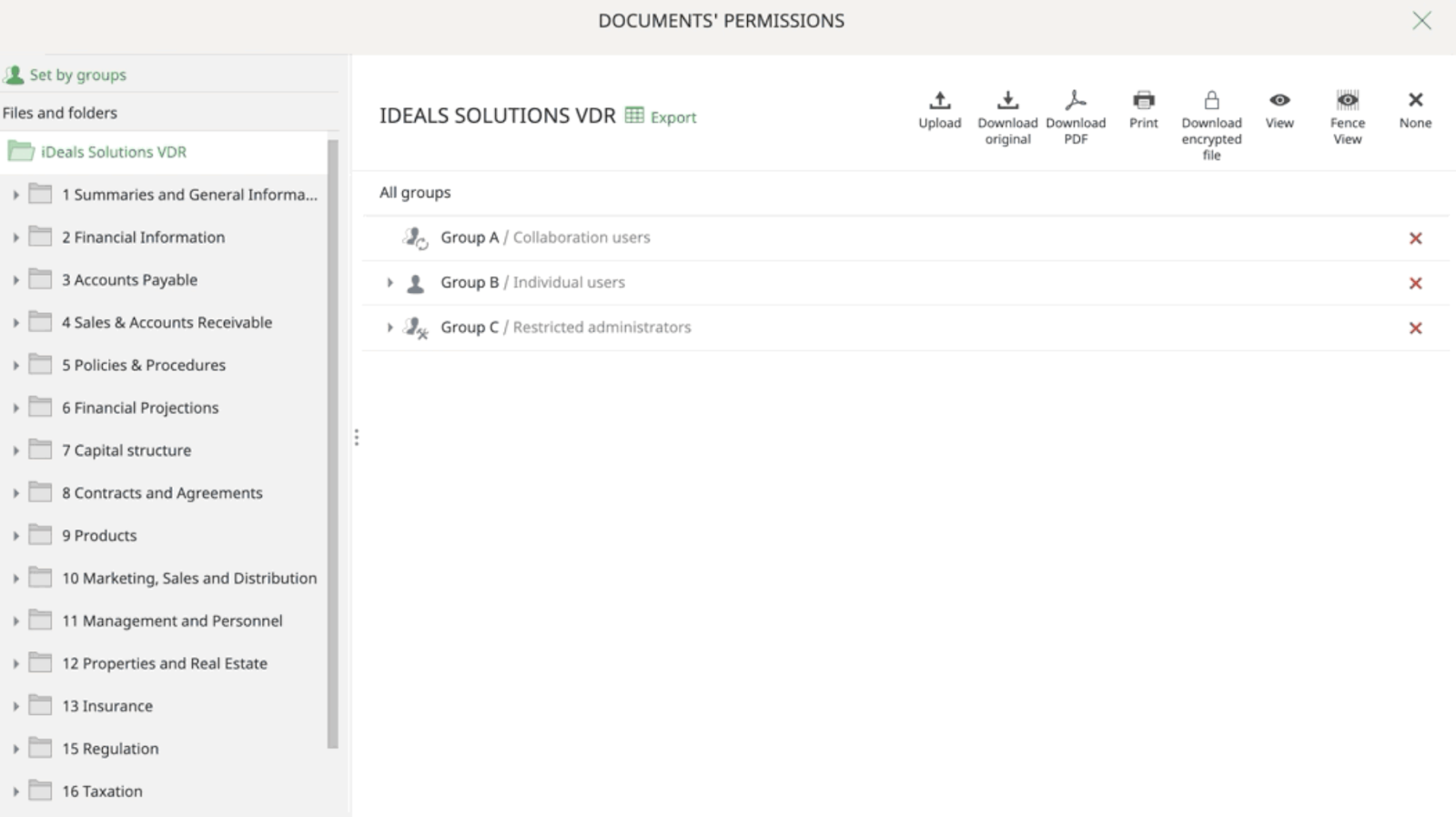Expand 10 Marketing, Sales and Distribution folder

pos(15,578)
